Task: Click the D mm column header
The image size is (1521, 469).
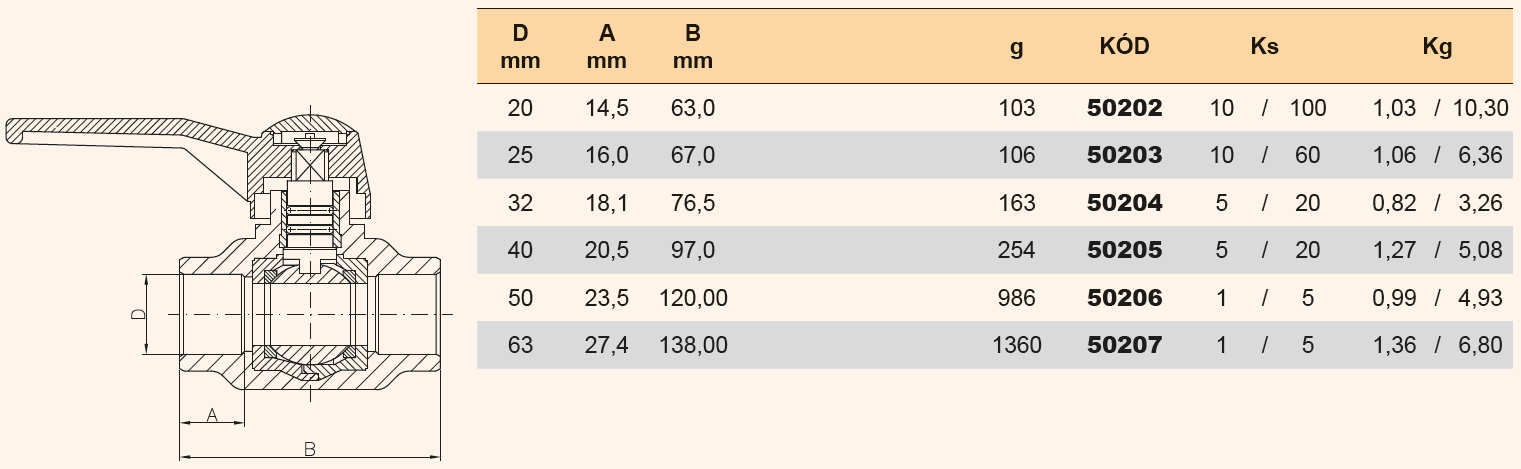Action: coord(520,46)
